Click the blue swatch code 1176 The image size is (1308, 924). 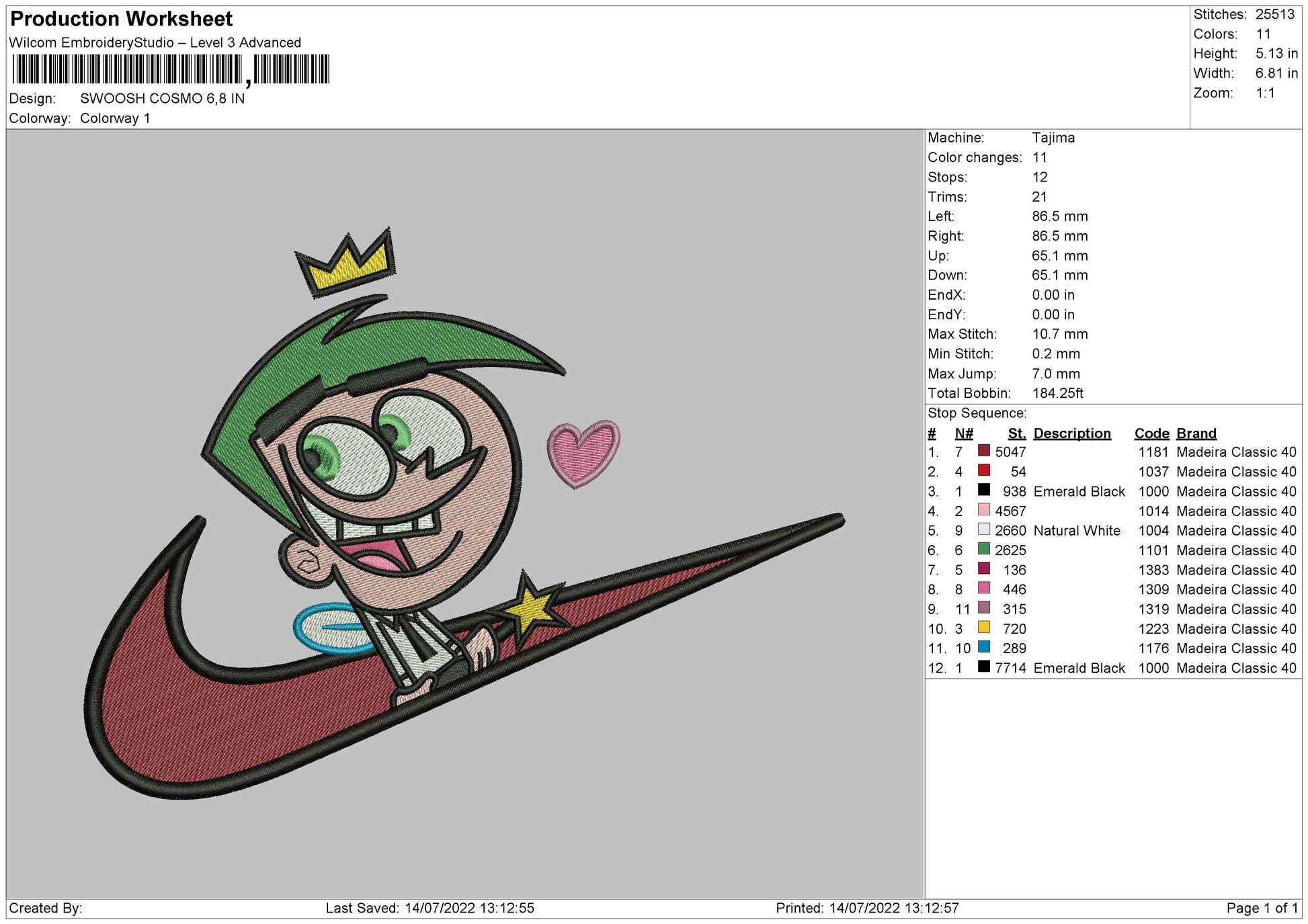pos(983,647)
